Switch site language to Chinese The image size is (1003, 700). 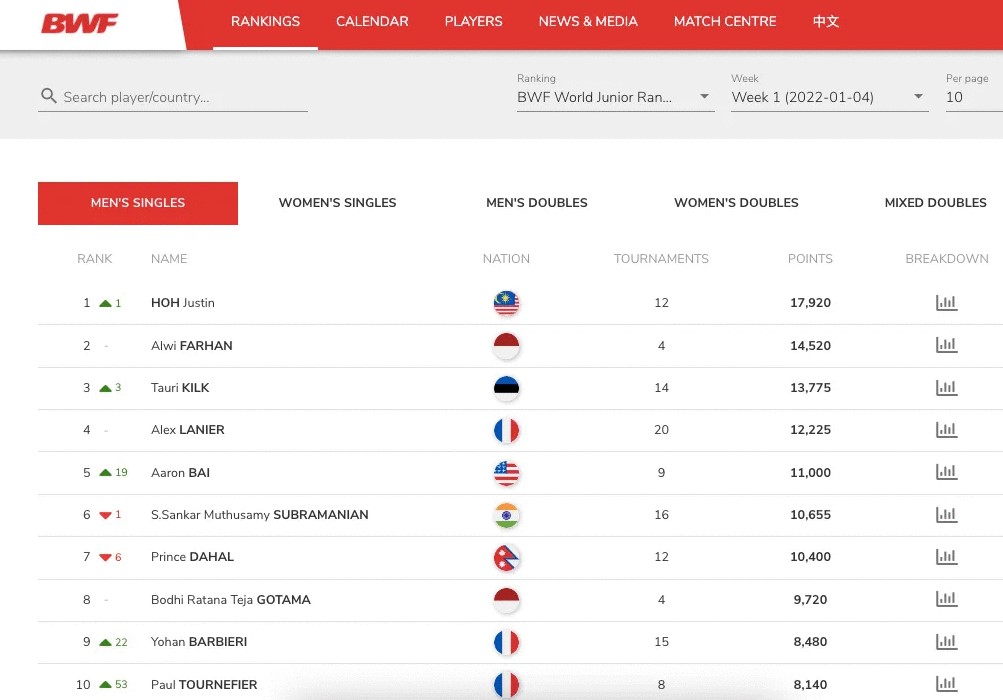[826, 22]
